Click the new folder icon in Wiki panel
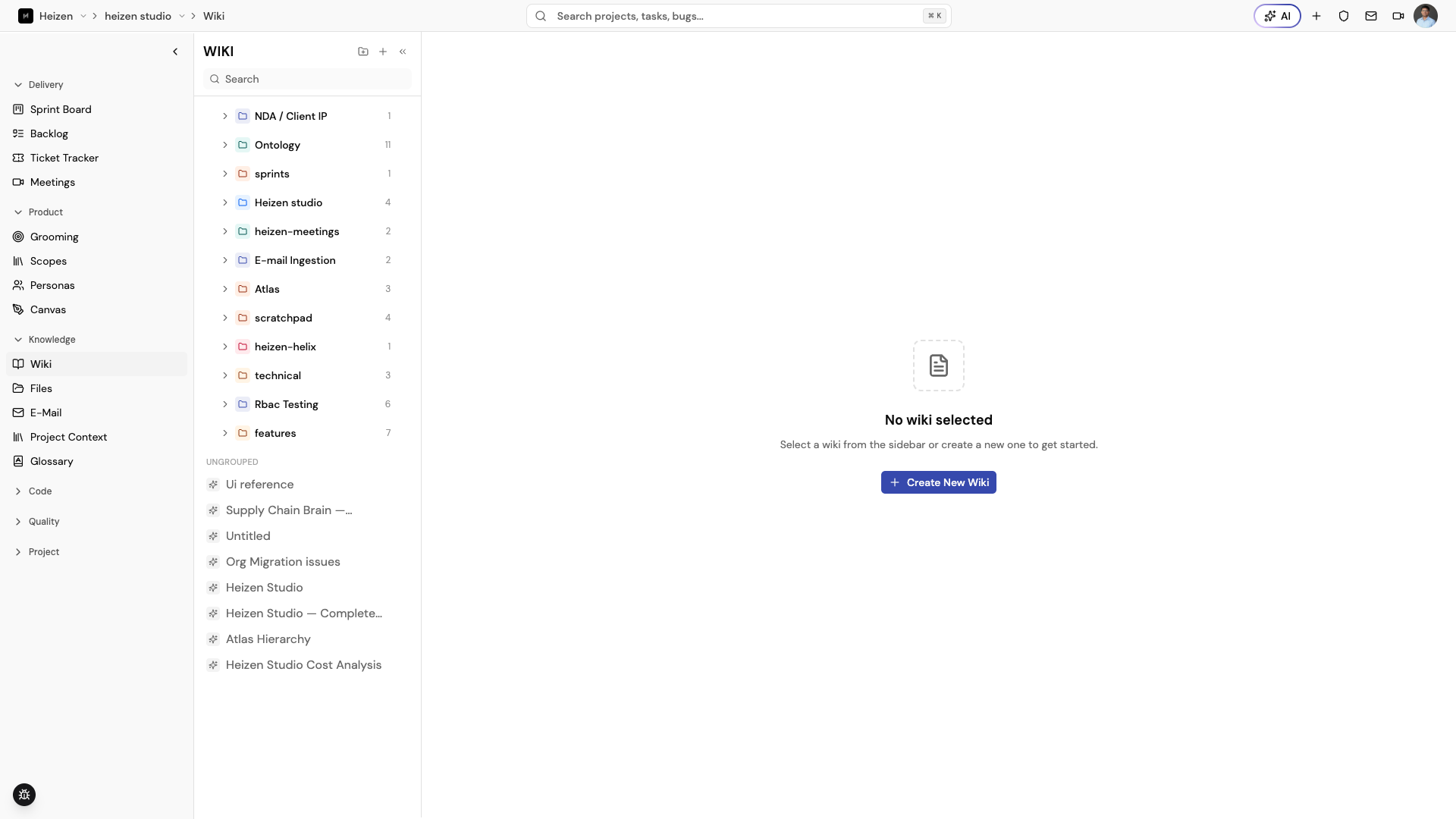The height and width of the screenshot is (819, 1456). [x=363, y=52]
